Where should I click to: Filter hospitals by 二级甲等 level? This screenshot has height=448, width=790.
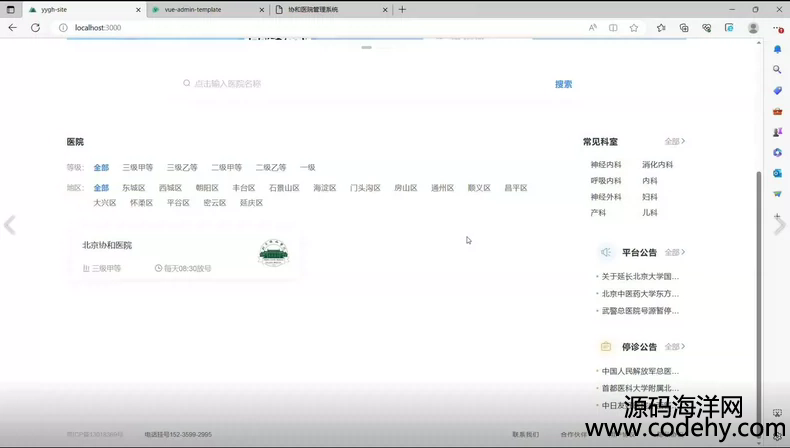click(226, 167)
